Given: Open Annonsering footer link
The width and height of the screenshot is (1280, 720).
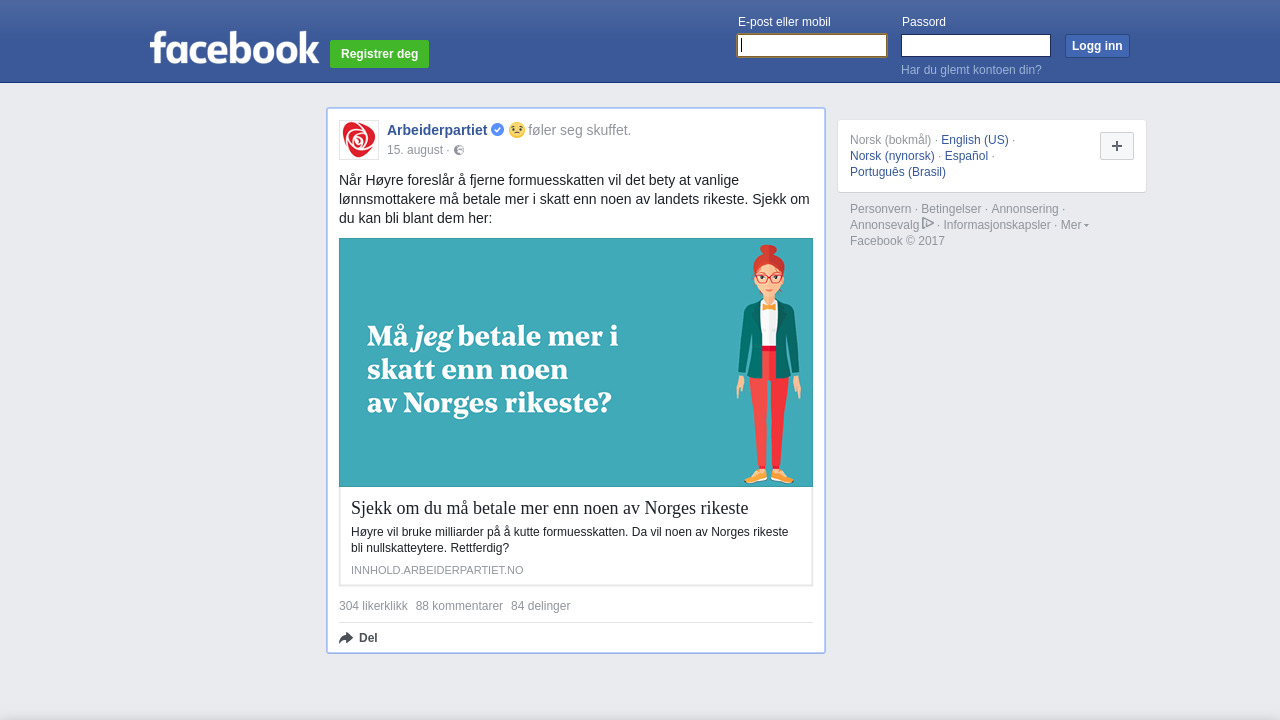Looking at the screenshot, I should pos(1025,209).
